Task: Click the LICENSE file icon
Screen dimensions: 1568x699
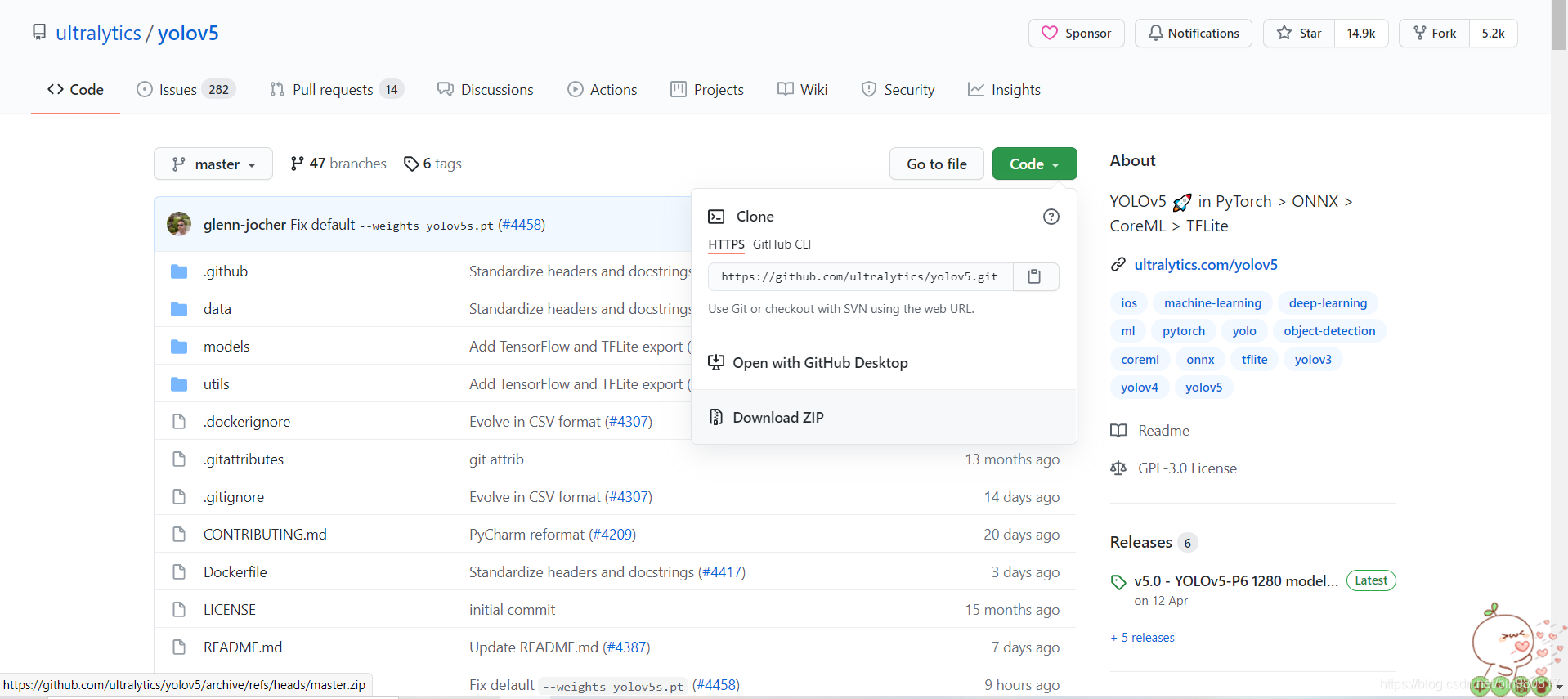Action: (x=179, y=610)
